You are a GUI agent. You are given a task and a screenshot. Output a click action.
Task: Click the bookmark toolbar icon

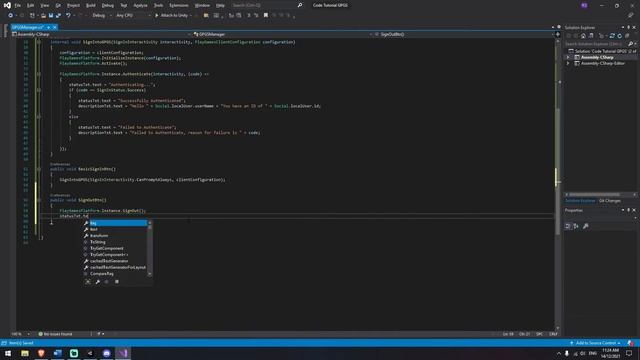point(266,16)
